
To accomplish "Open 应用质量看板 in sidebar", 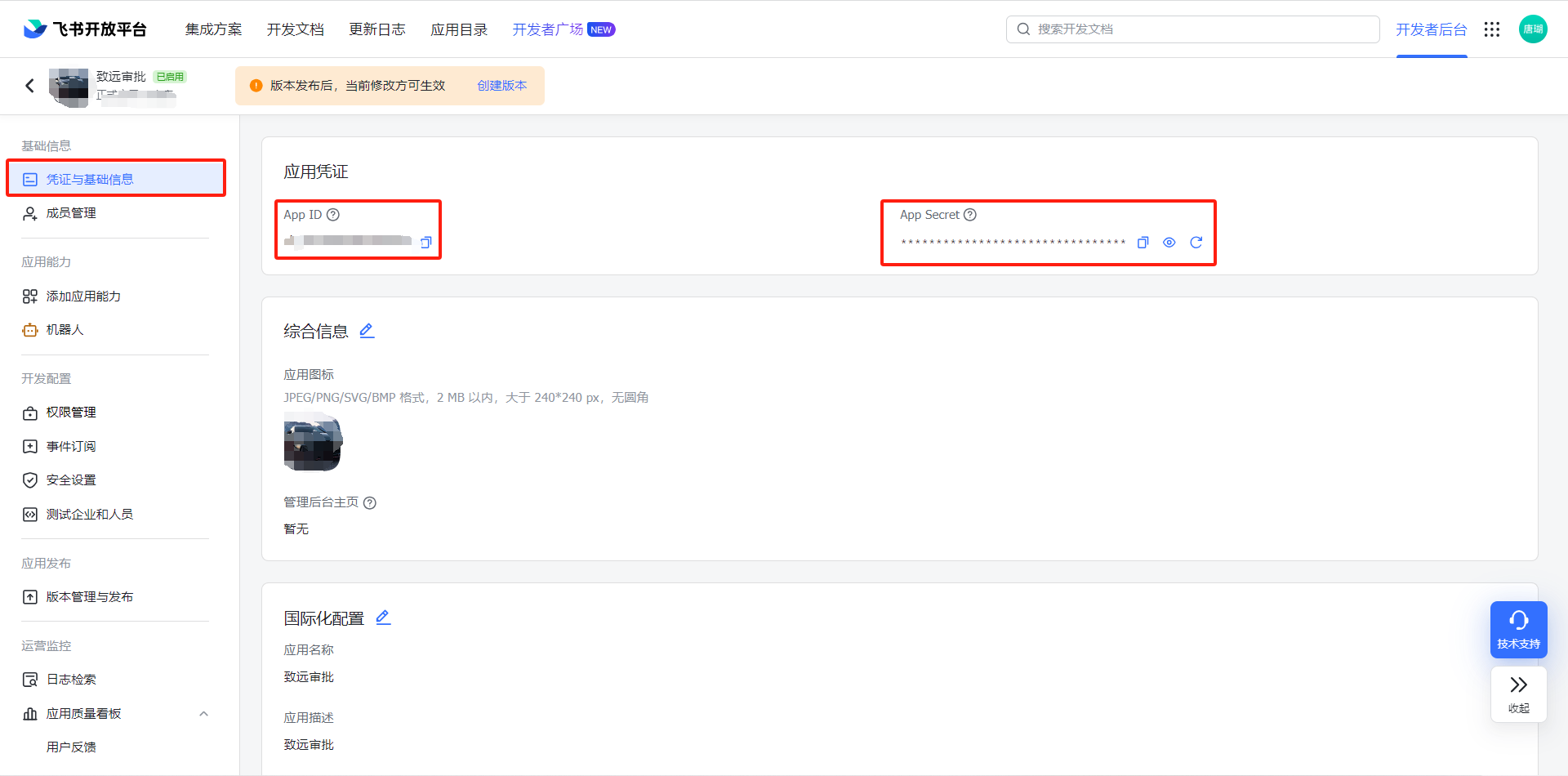I will [83, 714].
